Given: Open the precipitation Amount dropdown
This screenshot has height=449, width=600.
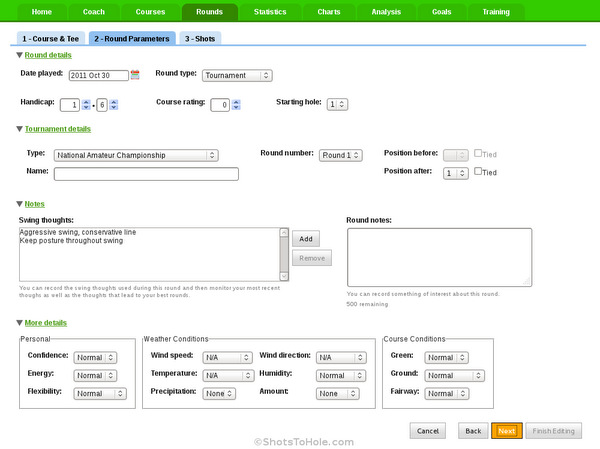Looking at the screenshot, I should (338, 393).
